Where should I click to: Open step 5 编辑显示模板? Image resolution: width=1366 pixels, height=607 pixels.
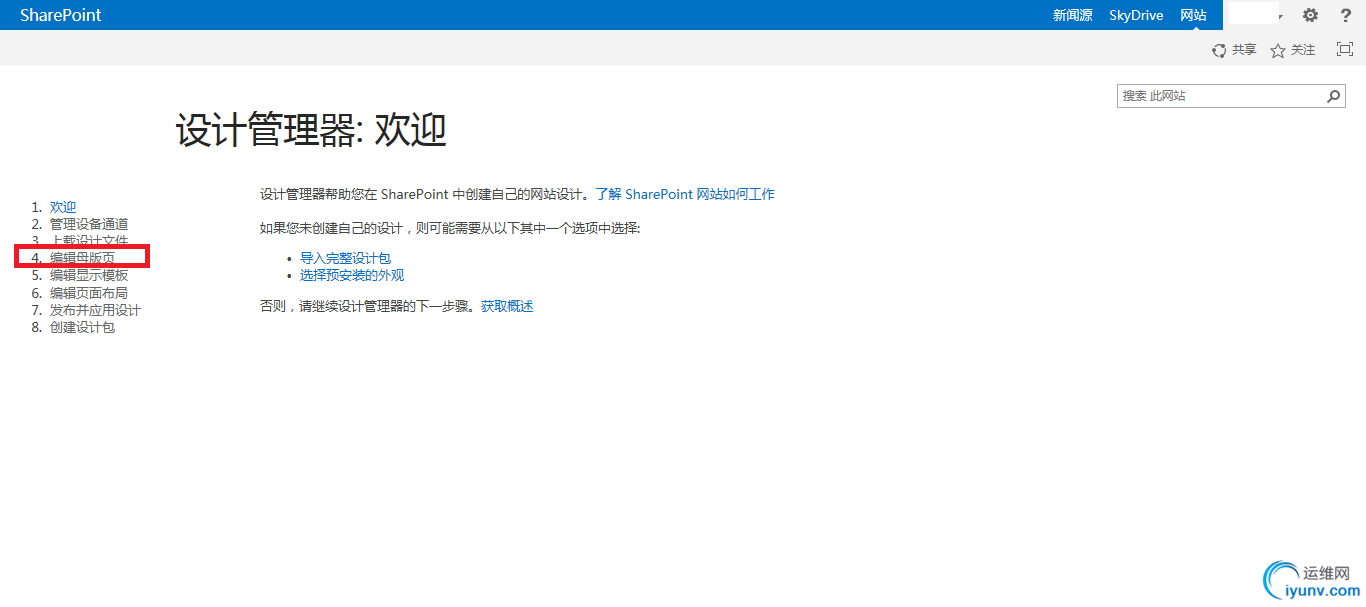coord(89,275)
